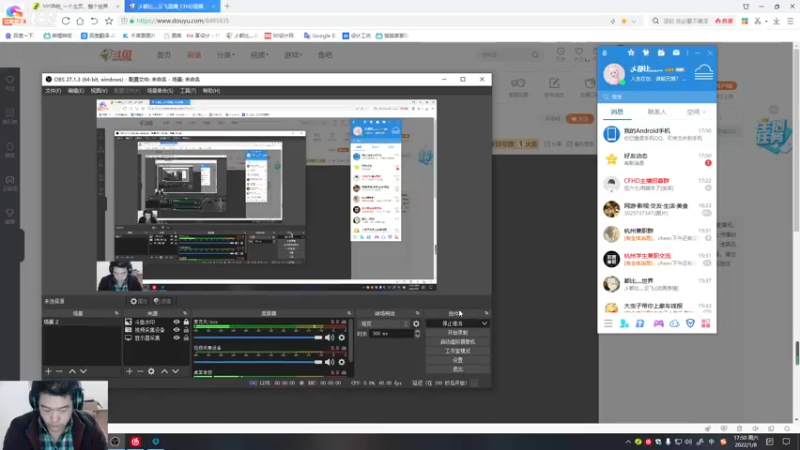Open the 渐变 transition dropdown
The image size is (800, 450).
pos(384,323)
